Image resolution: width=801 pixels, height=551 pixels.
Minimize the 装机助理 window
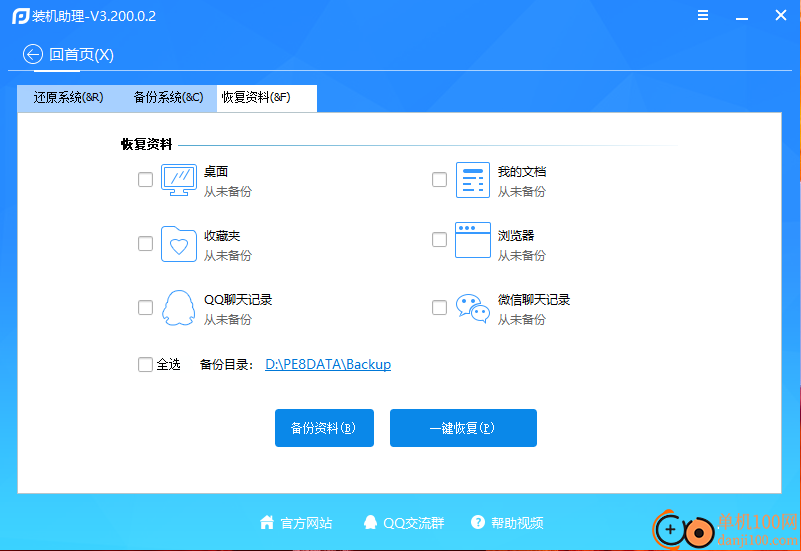[742, 17]
